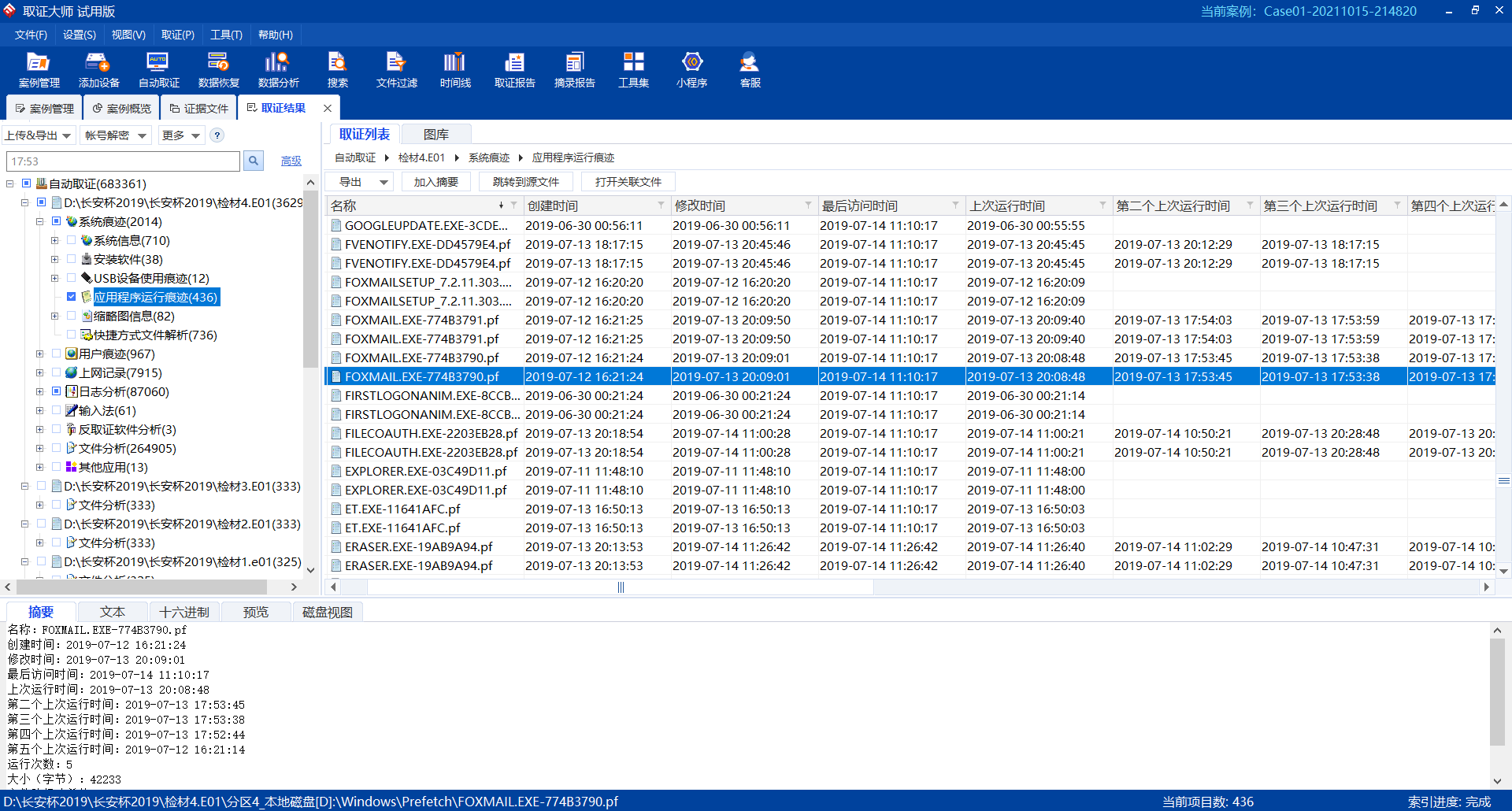This screenshot has width=1512, height=811.
Task: Open the 摘录报告 icon
Action: point(574,69)
